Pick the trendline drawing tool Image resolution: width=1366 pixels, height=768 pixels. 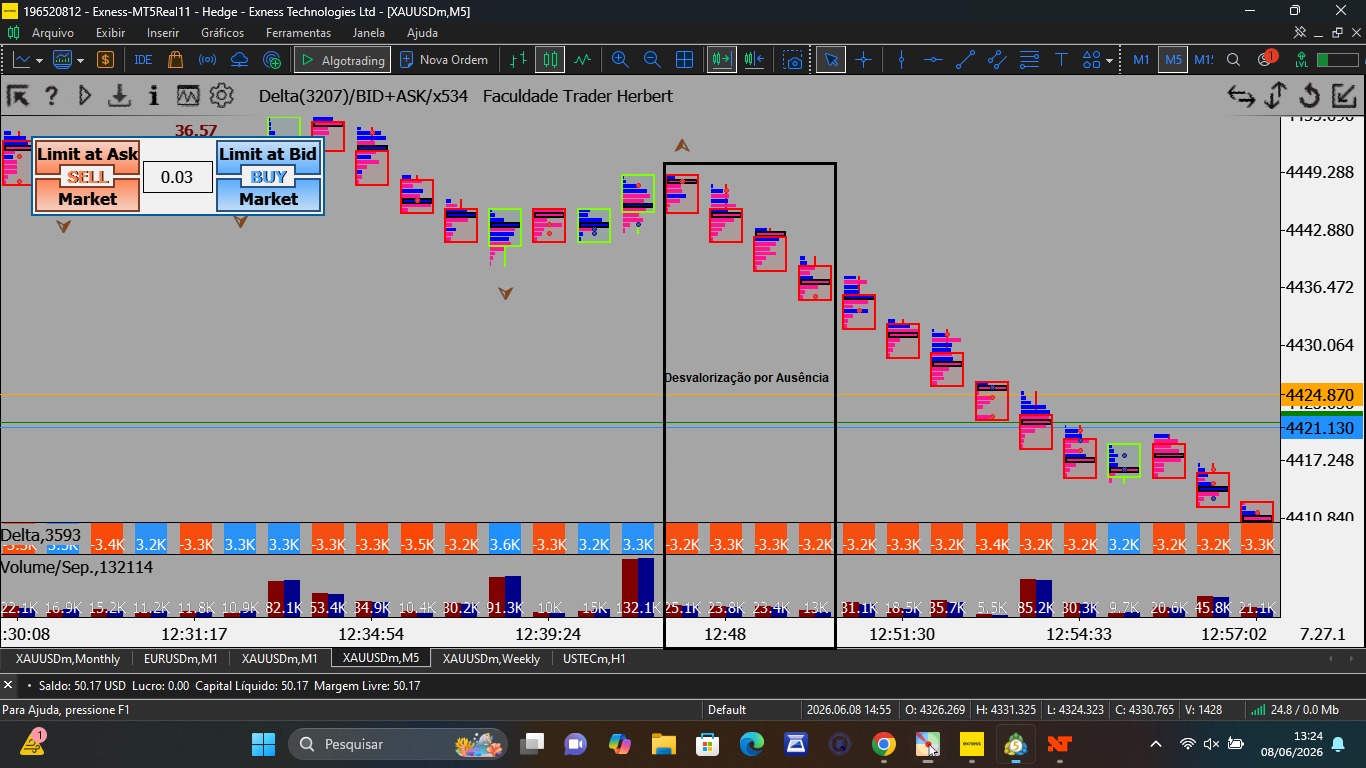tap(965, 60)
